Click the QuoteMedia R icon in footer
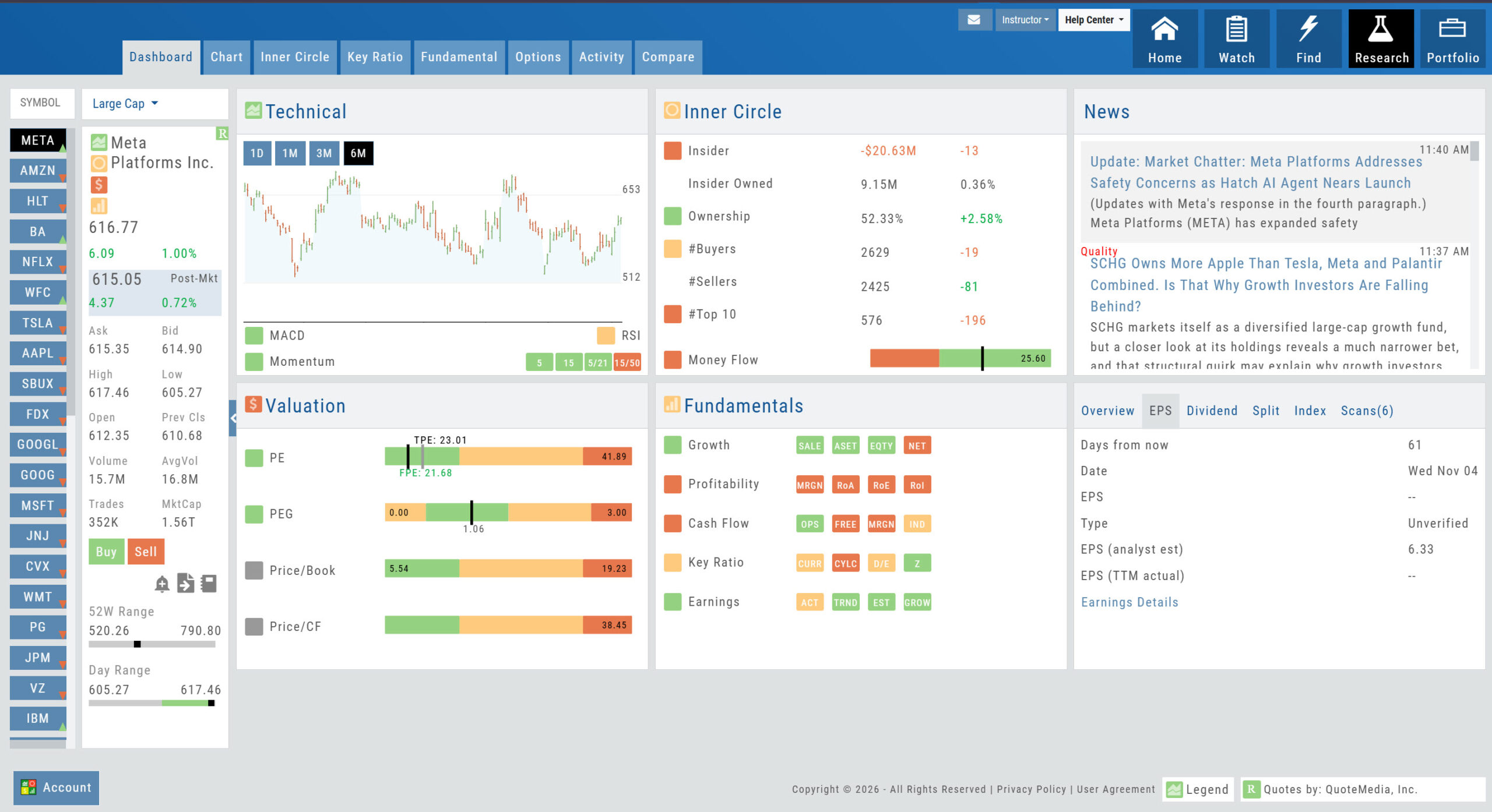This screenshot has width=1492, height=812. click(1251, 789)
